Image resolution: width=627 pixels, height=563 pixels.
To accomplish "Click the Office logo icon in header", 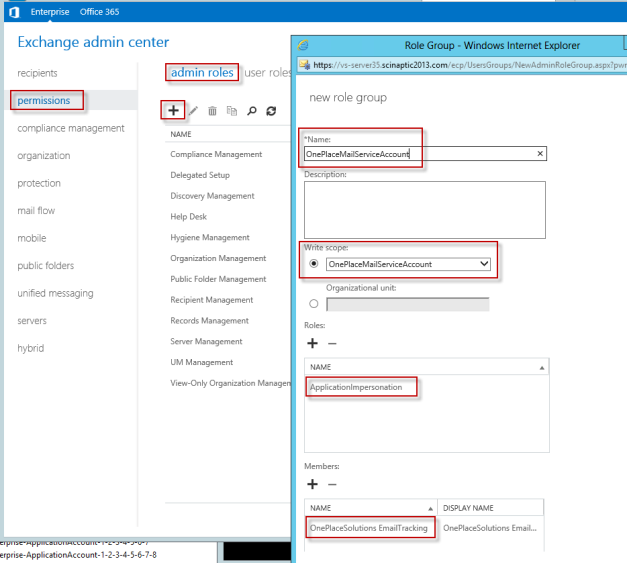I will click(x=14, y=12).
